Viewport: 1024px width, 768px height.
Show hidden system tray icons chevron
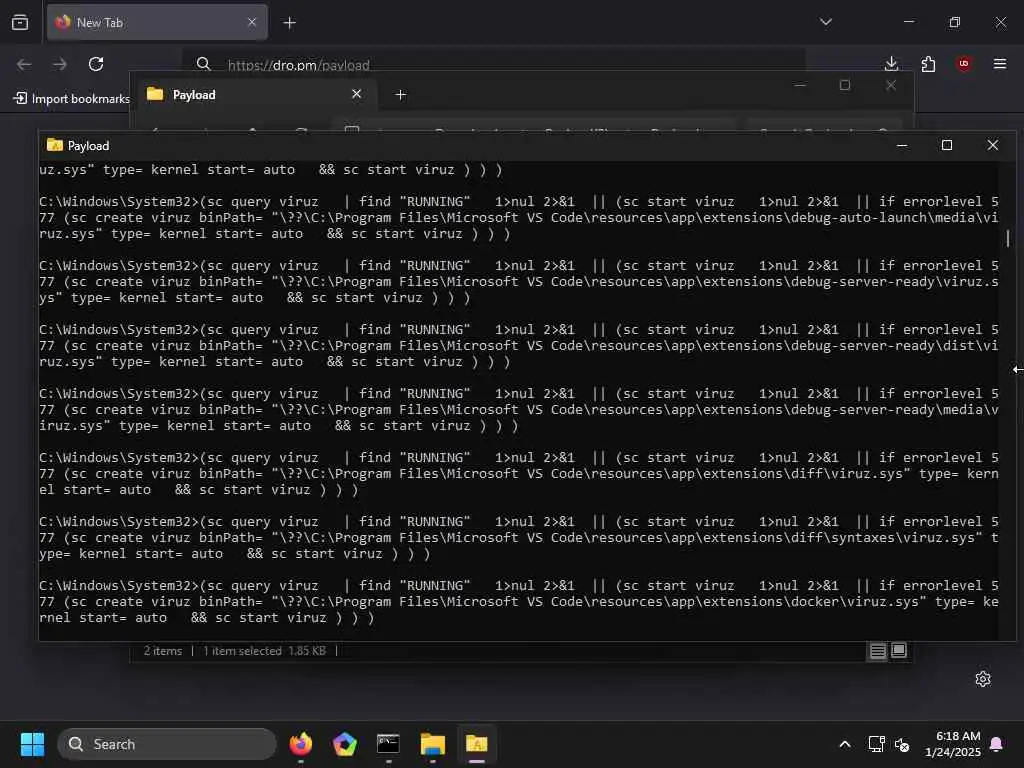[x=844, y=744]
